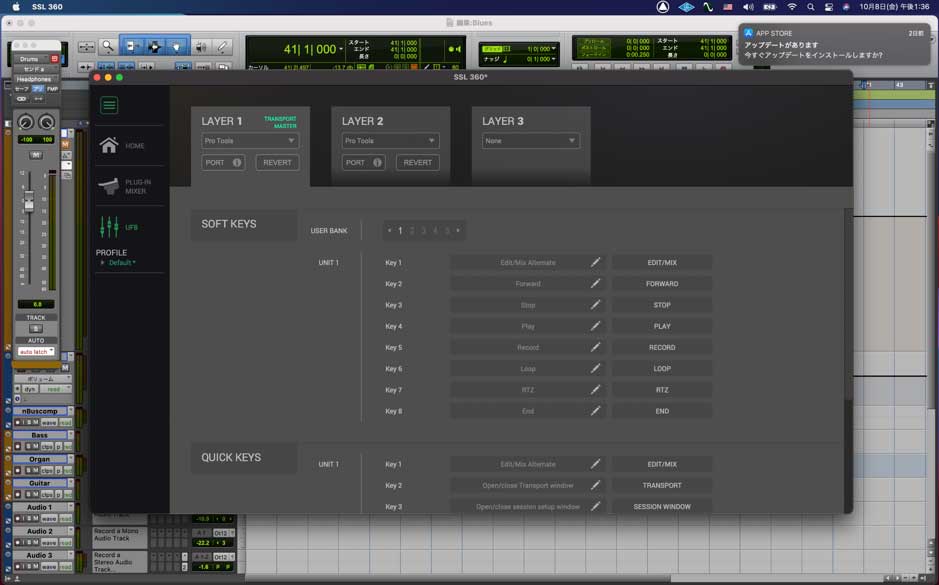The image size is (939, 585).
Task: Open the macOS Control Center icon
Action: pyautogui.click(x=829, y=7)
